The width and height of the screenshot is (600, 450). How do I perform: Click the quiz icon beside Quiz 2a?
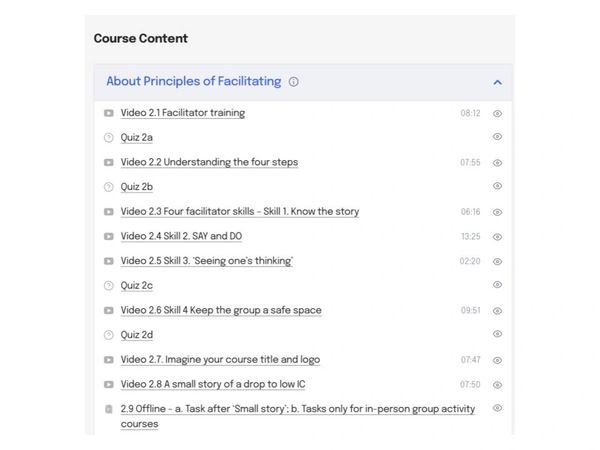[108, 138]
